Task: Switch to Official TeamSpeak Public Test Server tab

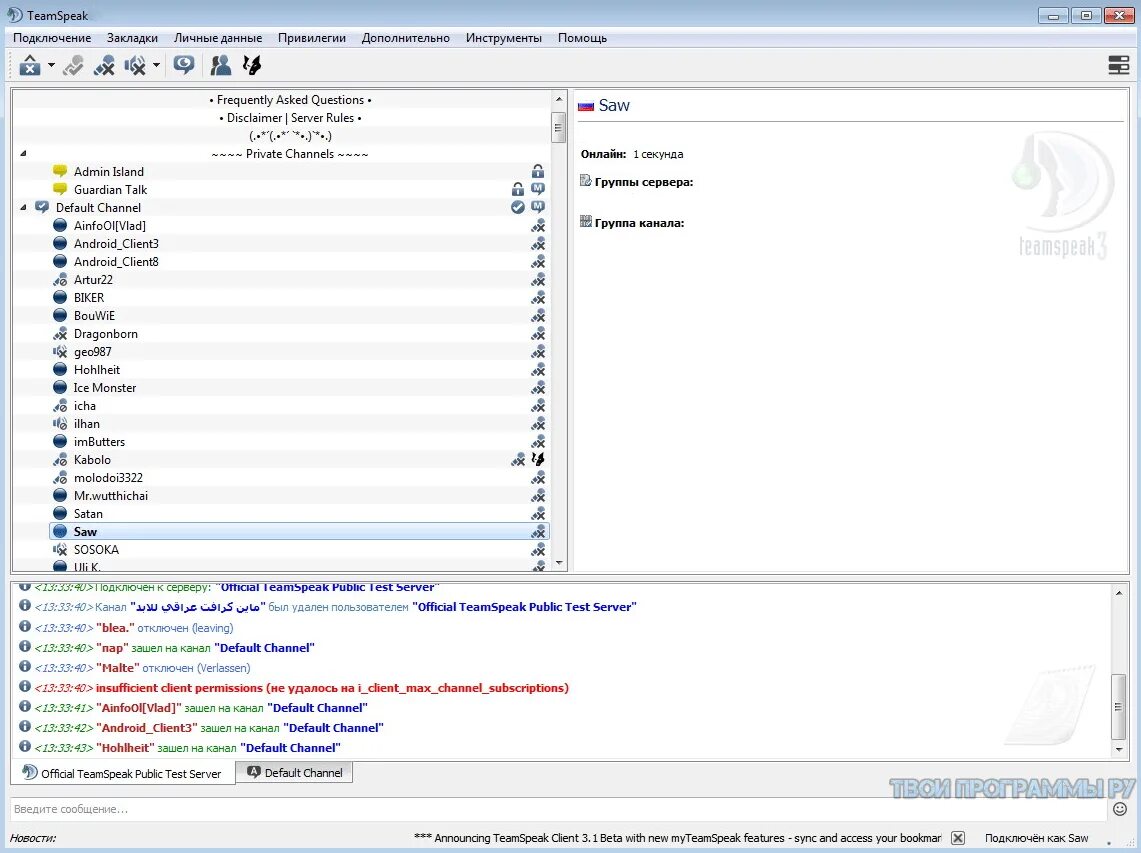Action: coord(122,773)
